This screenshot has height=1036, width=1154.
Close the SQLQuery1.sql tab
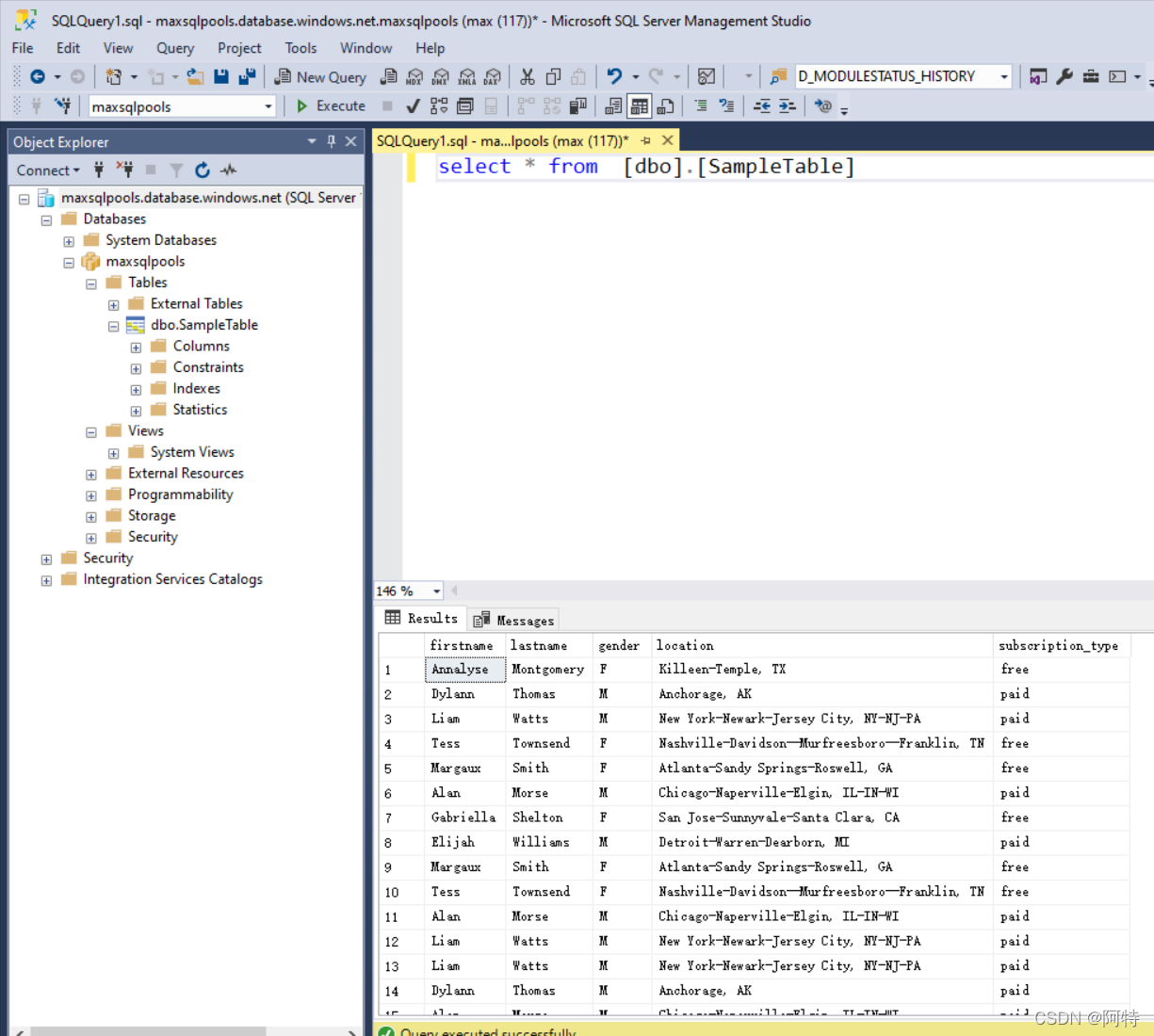[668, 140]
